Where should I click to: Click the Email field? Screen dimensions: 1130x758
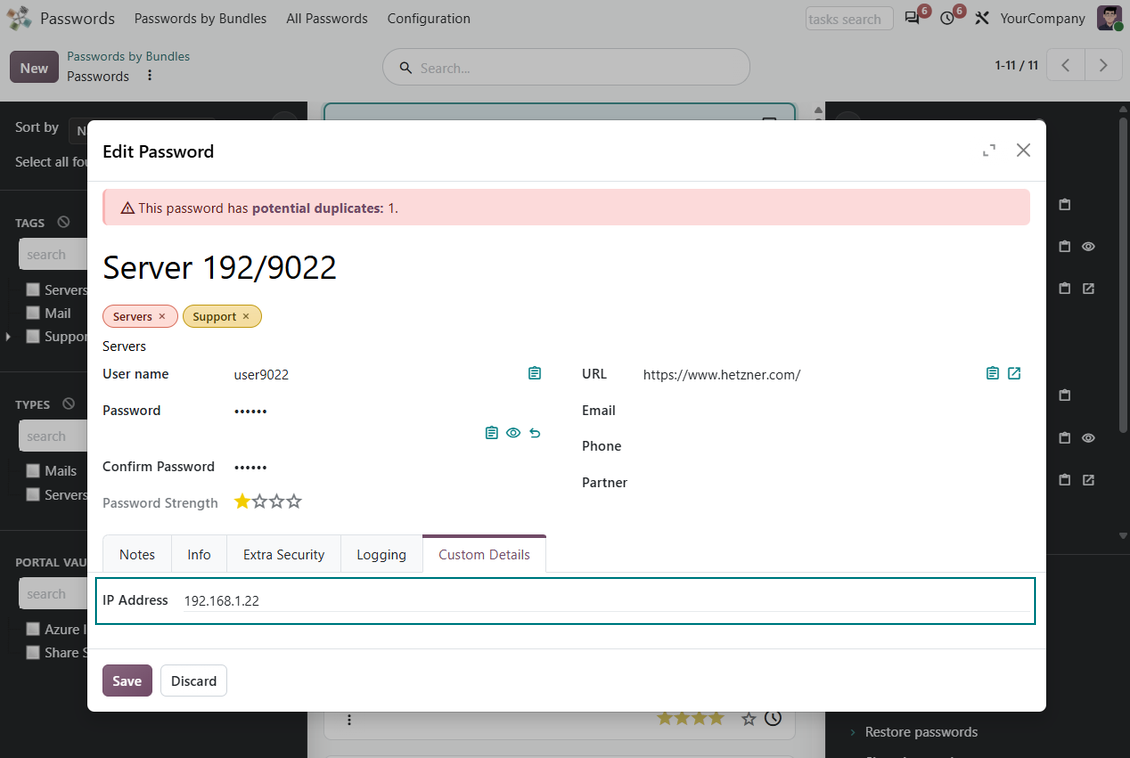pos(835,411)
